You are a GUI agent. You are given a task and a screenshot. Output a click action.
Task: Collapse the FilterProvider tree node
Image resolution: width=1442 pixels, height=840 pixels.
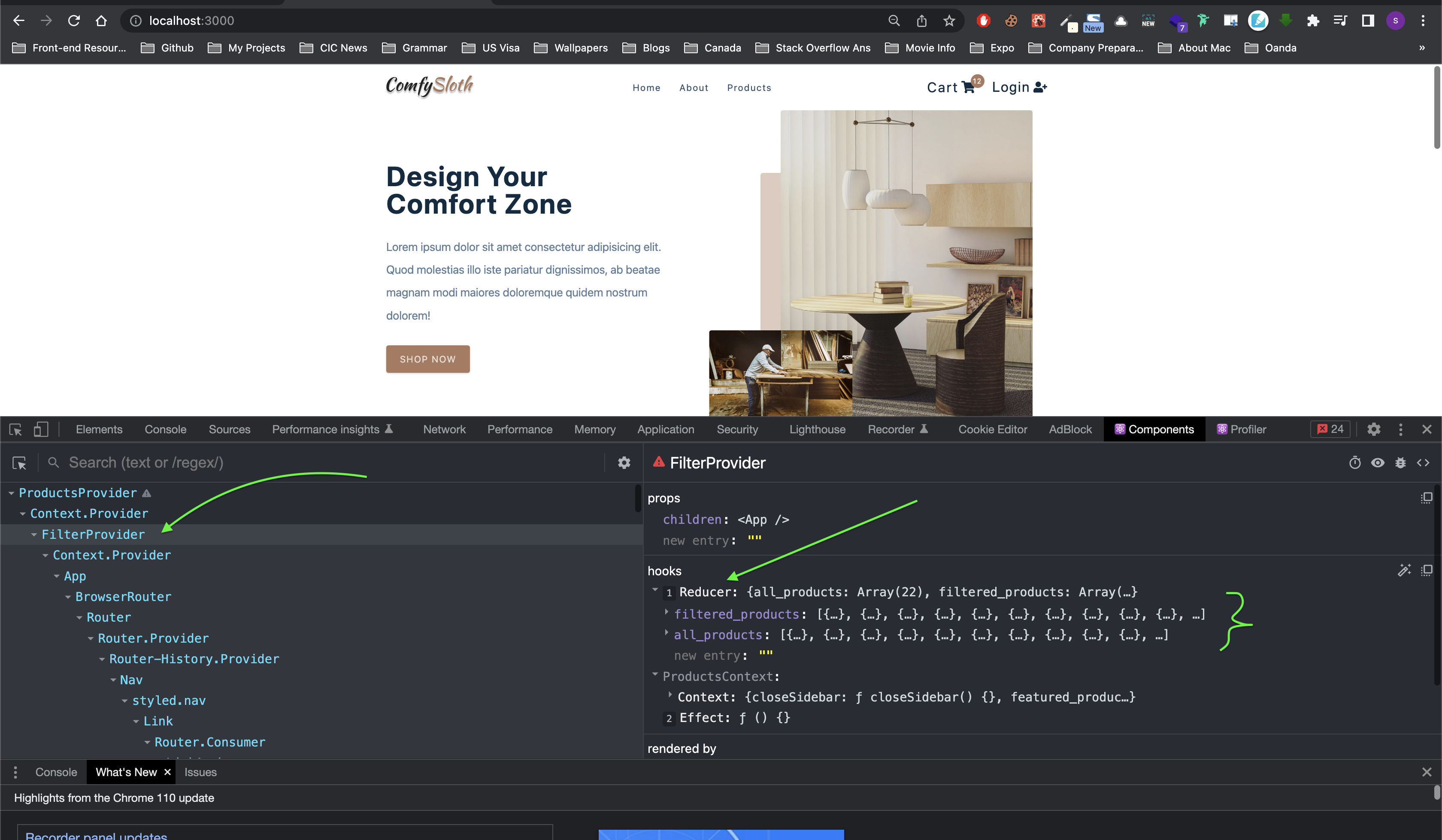pyautogui.click(x=34, y=535)
